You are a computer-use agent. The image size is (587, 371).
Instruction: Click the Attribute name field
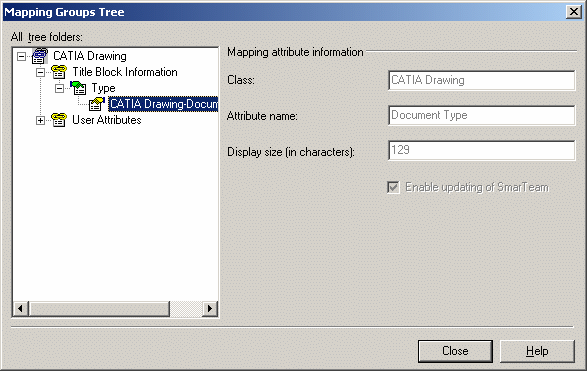coord(481,115)
